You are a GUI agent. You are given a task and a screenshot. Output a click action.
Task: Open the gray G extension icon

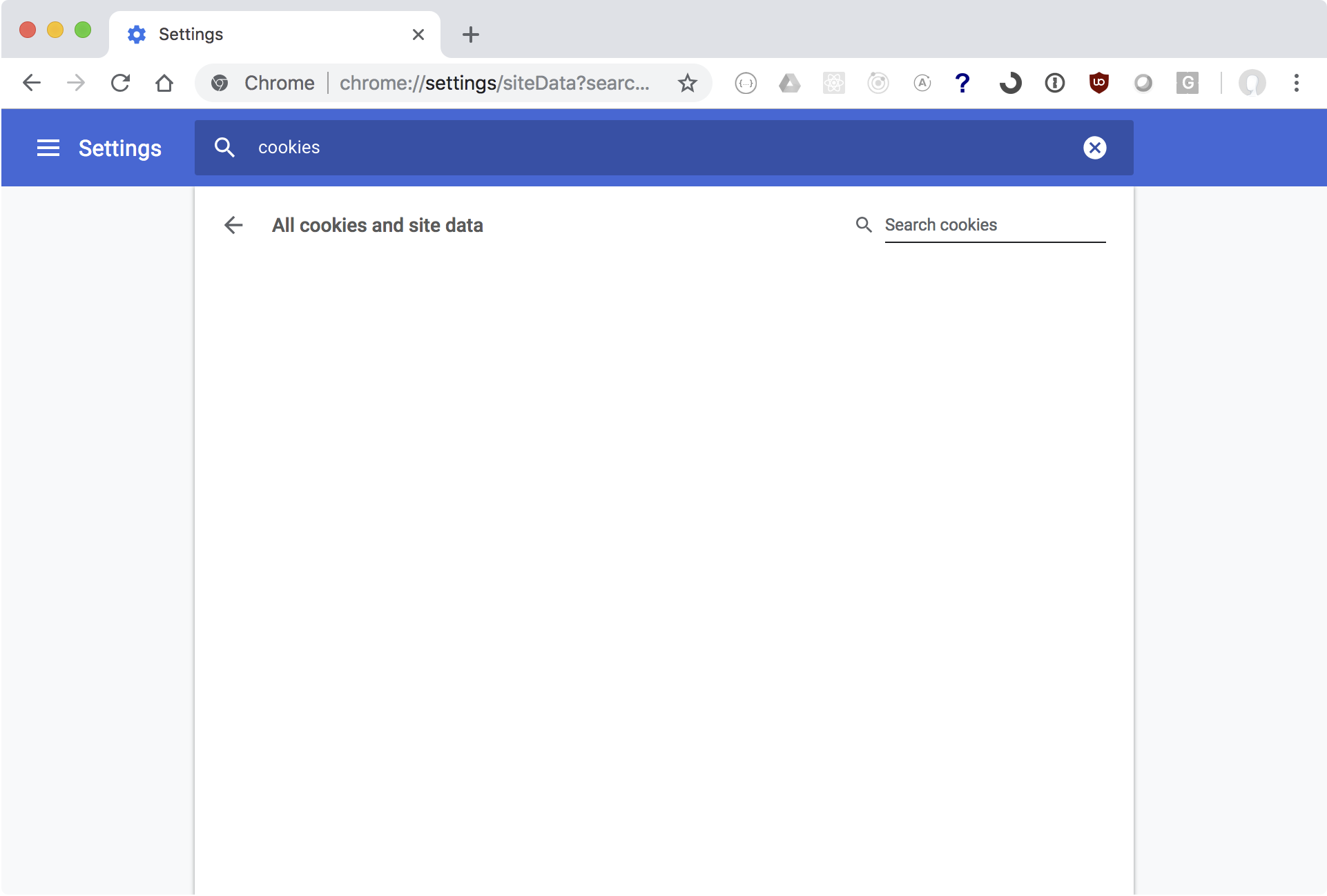tap(1187, 84)
